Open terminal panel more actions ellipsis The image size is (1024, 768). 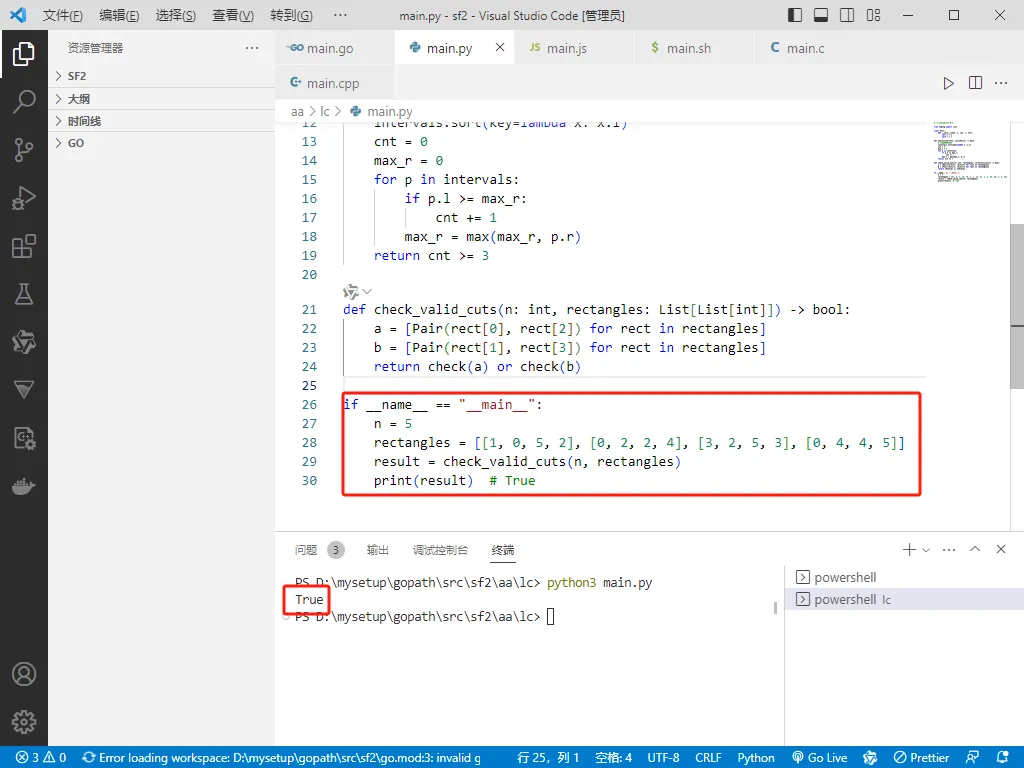949,550
